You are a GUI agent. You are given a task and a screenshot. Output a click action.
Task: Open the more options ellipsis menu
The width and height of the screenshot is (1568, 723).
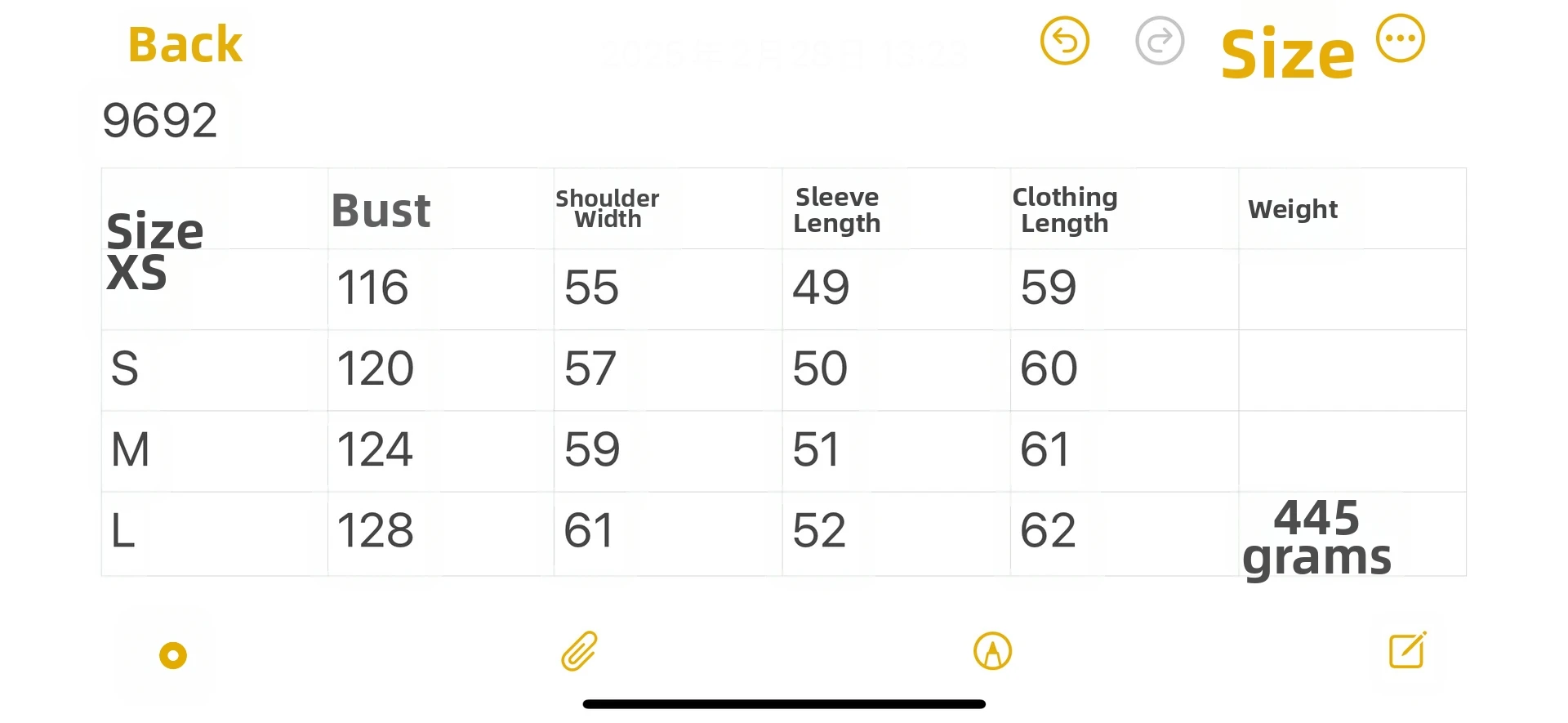click(1400, 38)
